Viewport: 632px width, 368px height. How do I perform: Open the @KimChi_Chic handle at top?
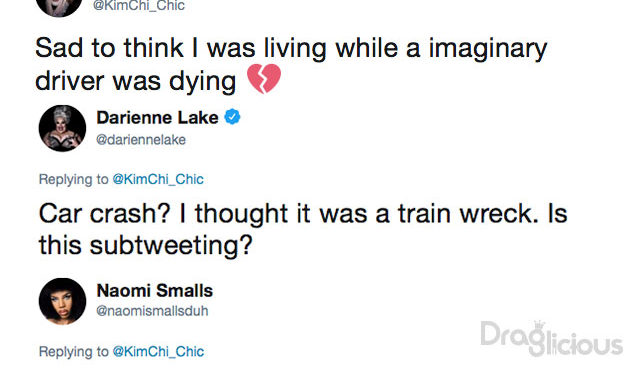tap(139, 6)
